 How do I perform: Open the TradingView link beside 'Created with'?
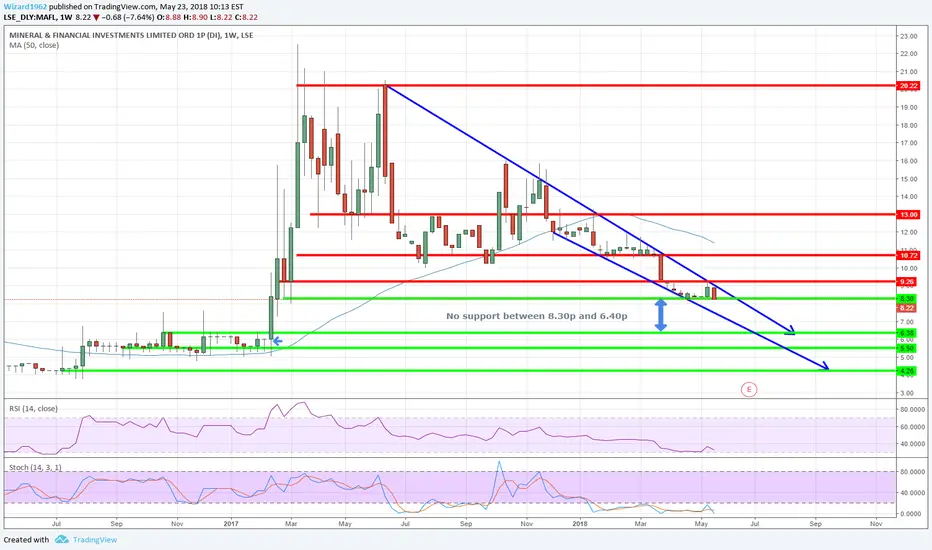tap(95, 540)
